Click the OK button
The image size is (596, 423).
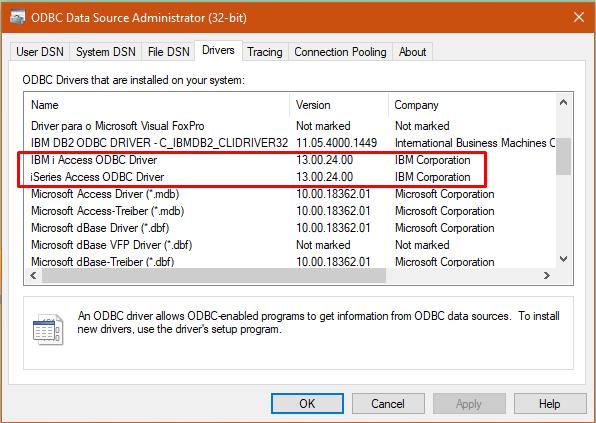click(307, 404)
